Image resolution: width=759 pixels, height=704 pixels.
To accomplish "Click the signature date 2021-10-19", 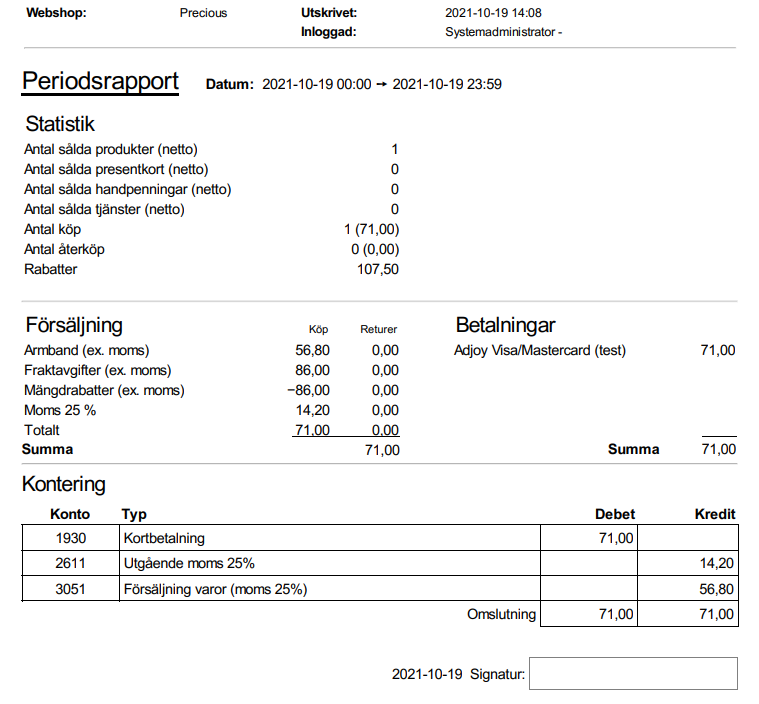I will 427,674.
